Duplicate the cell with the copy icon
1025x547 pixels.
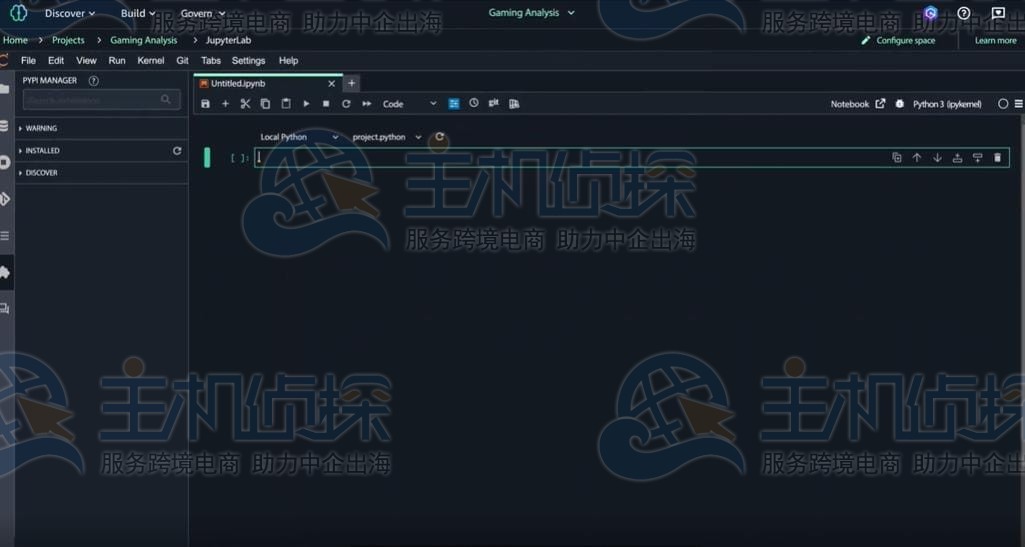pyautogui.click(x=897, y=157)
